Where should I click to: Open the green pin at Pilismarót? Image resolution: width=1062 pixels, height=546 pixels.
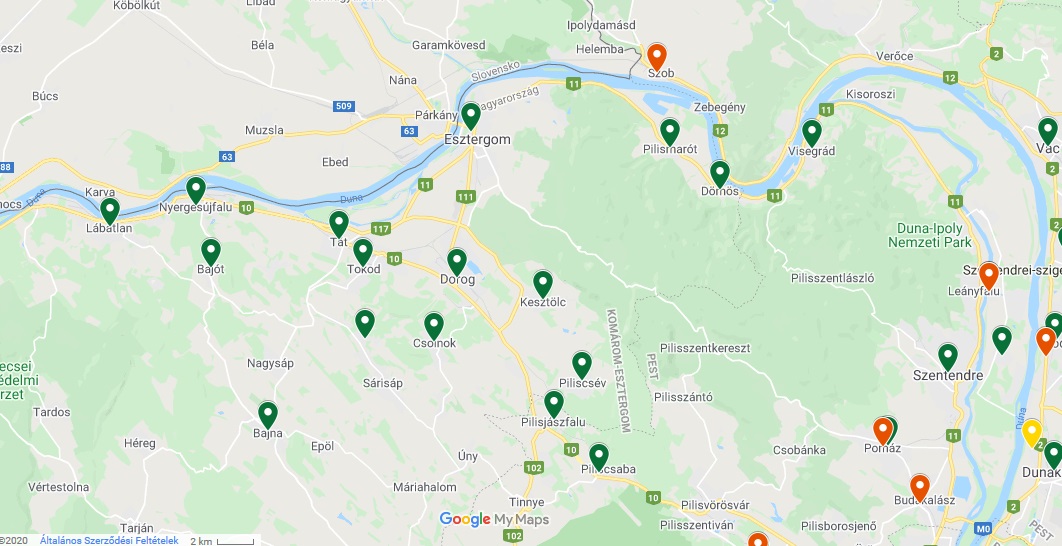click(670, 132)
